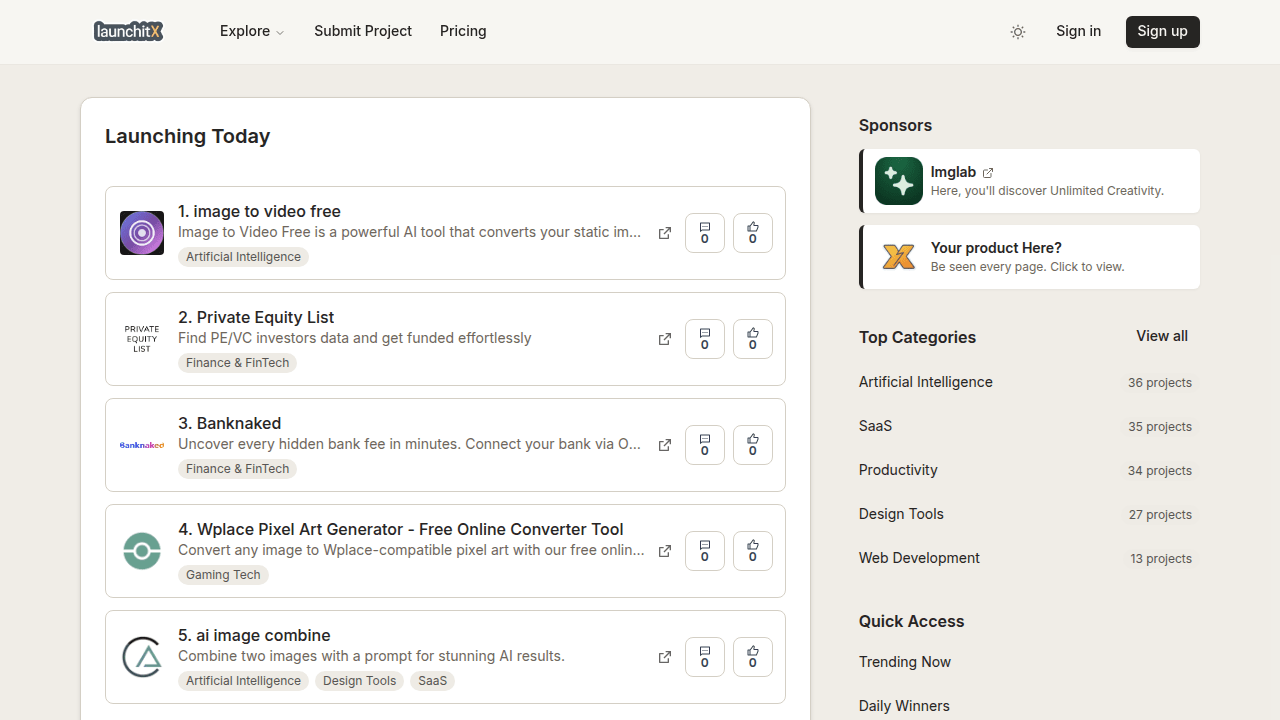Click the Sign up button

(x=1162, y=32)
